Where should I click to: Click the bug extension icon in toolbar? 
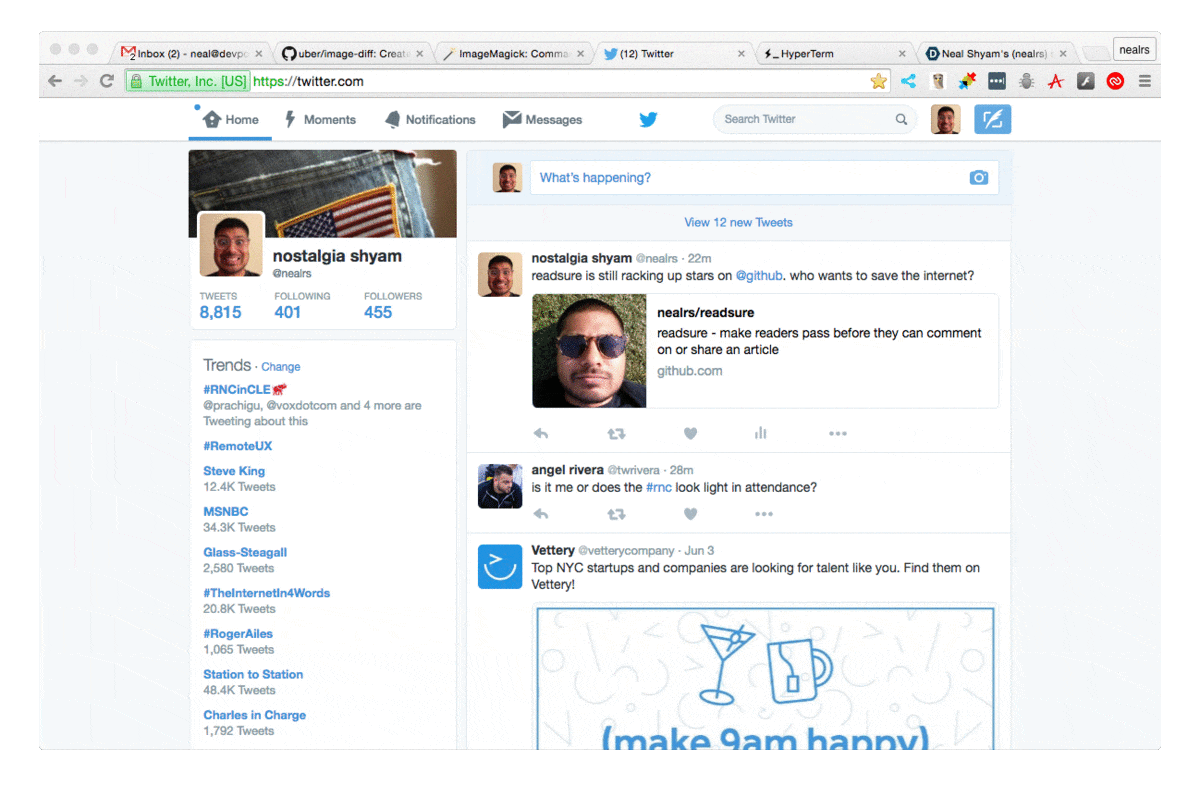click(1026, 81)
